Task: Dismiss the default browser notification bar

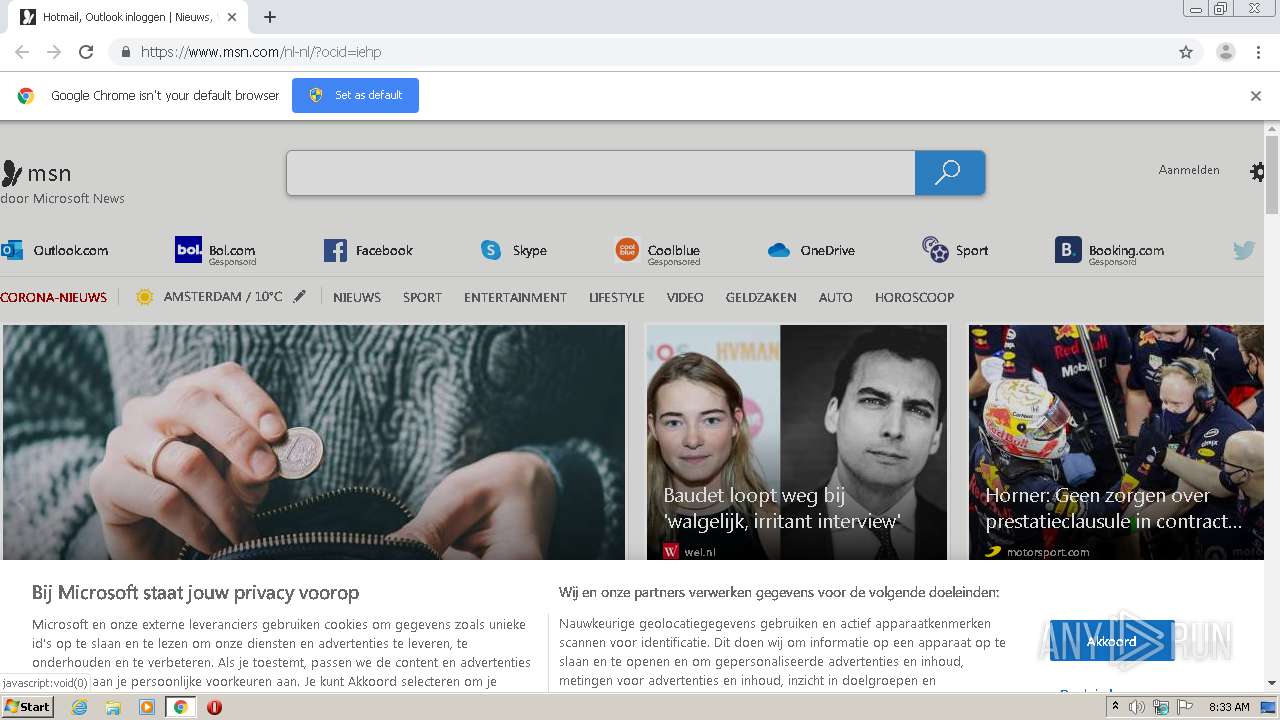Action: 1255,96
